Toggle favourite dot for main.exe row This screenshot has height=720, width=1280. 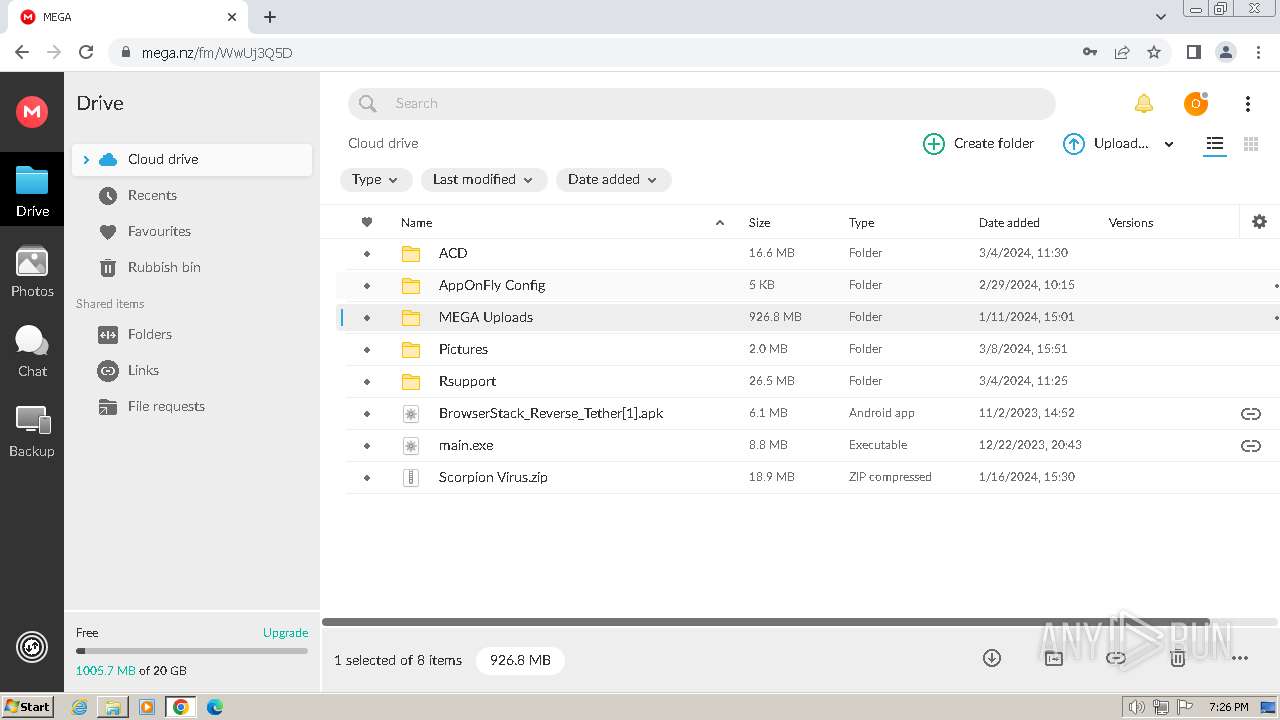[367, 446]
